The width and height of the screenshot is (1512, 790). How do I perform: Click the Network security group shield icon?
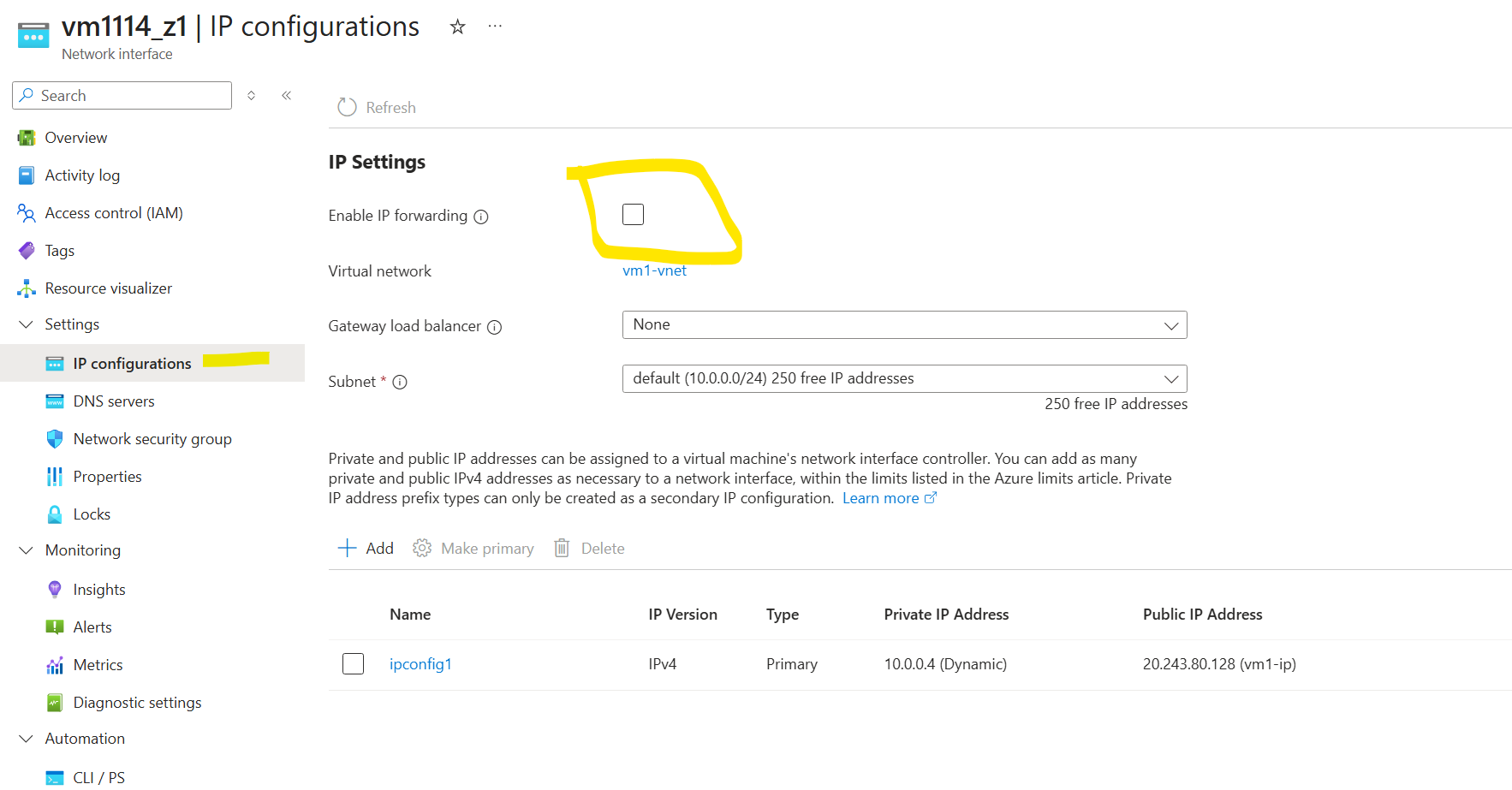click(55, 439)
